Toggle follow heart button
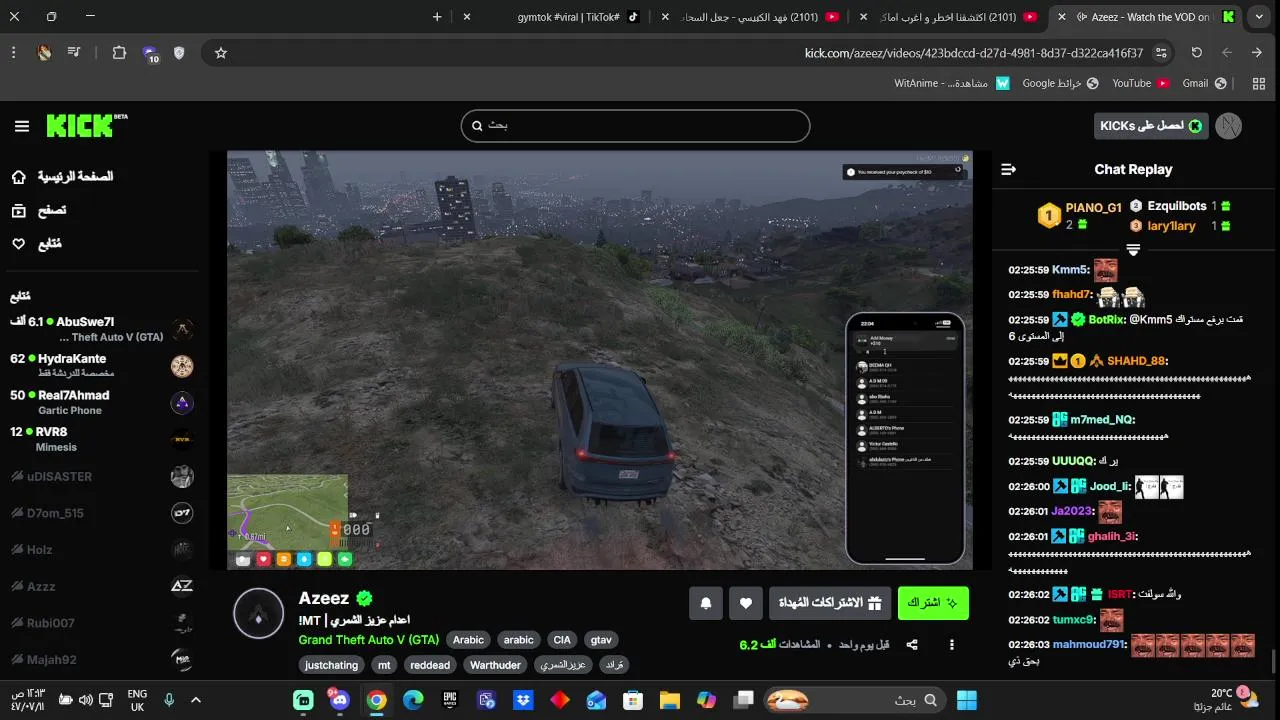 click(745, 603)
